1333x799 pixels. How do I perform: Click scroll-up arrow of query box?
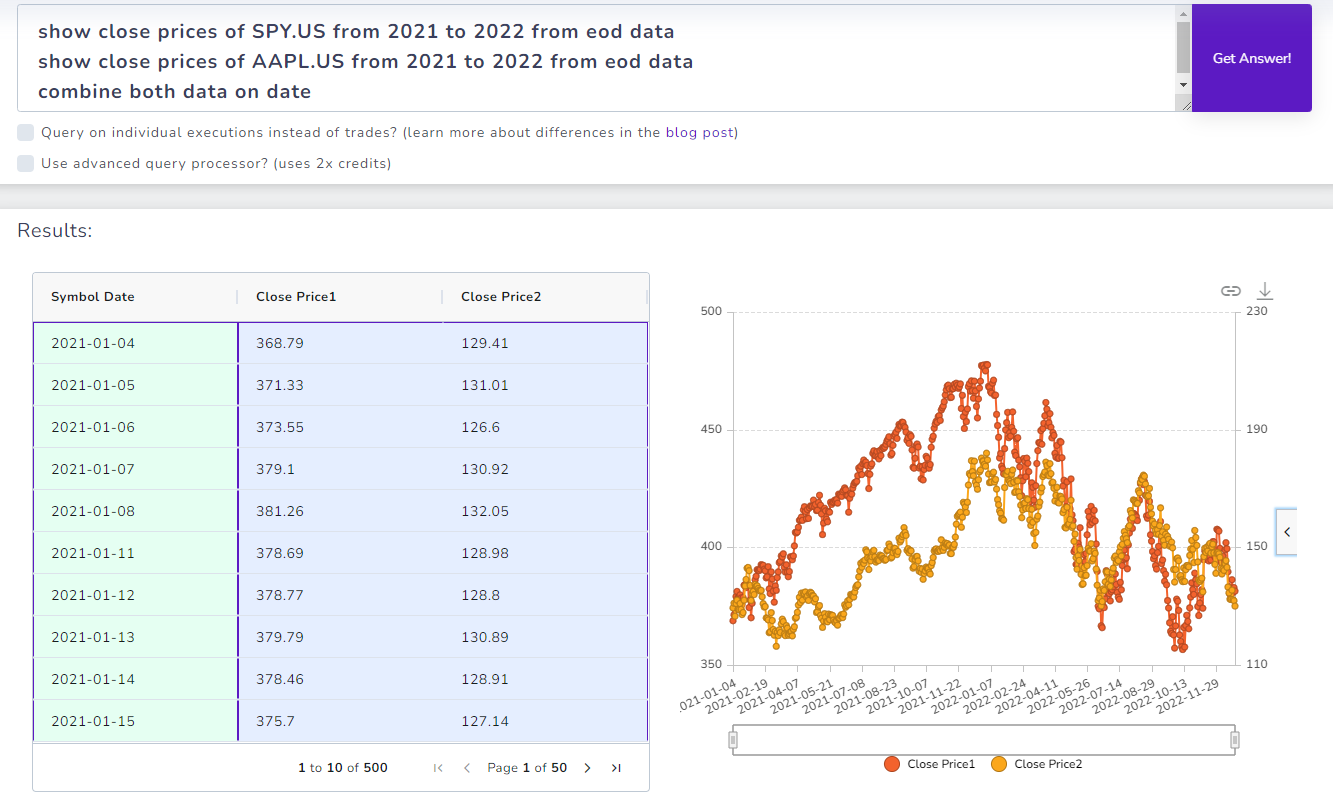tap(1183, 14)
